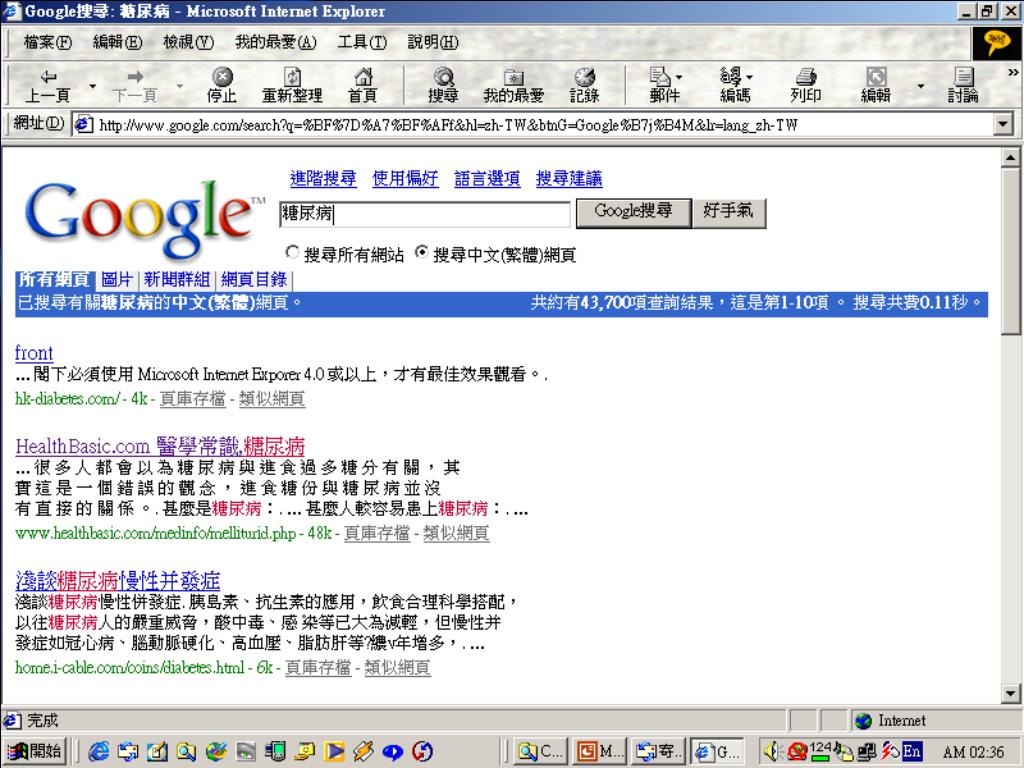Switch to the 新聞群組 tab
Image resolution: width=1024 pixels, height=768 pixels.
[x=176, y=280]
